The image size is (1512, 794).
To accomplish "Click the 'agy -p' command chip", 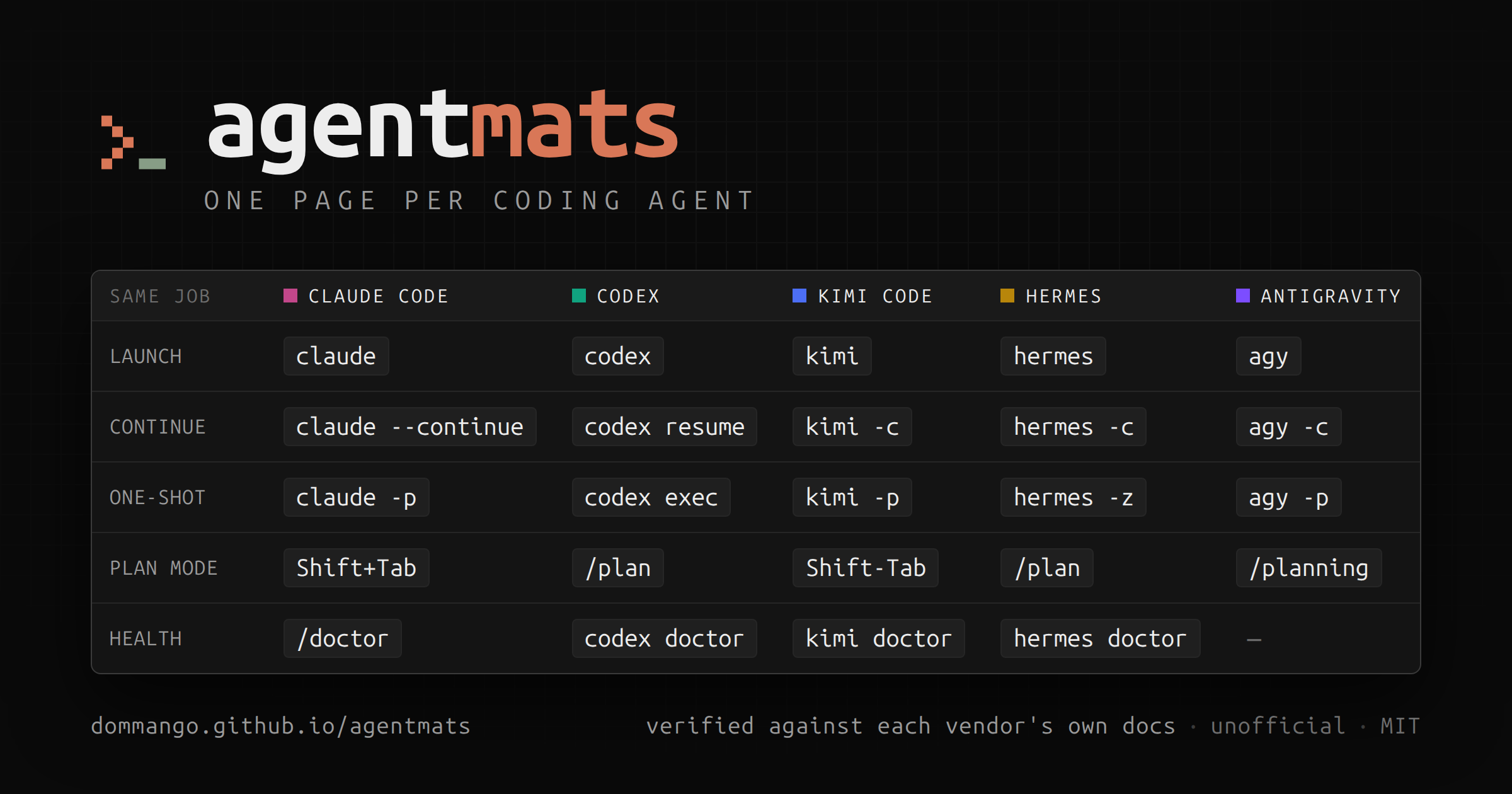I will [x=1289, y=497].
